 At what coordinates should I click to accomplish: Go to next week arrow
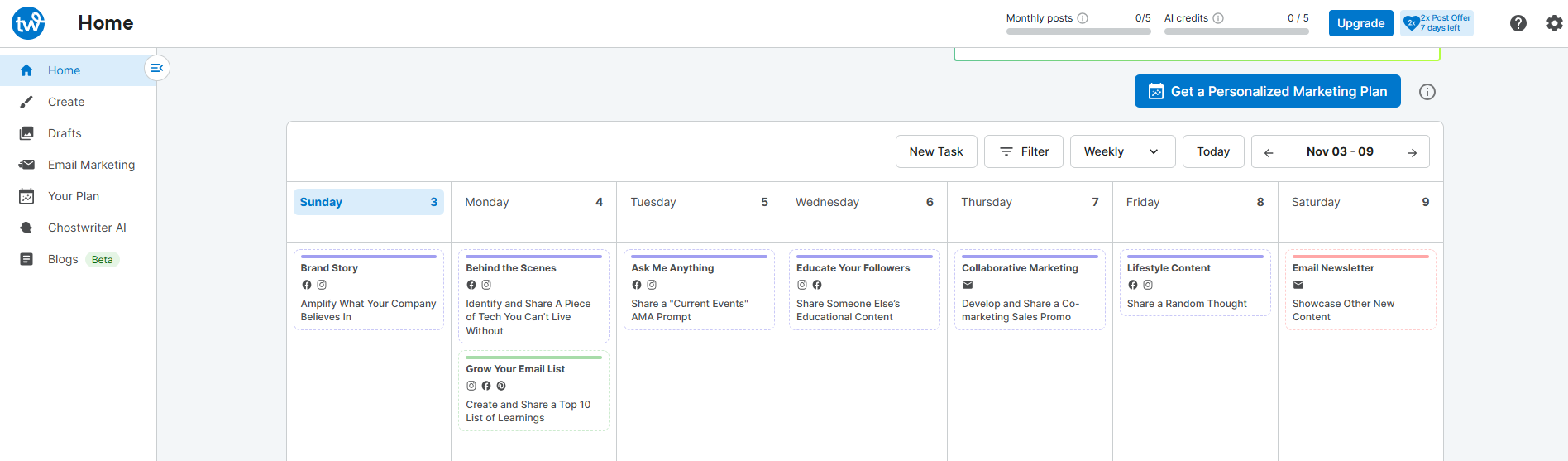pos(1413,152)
